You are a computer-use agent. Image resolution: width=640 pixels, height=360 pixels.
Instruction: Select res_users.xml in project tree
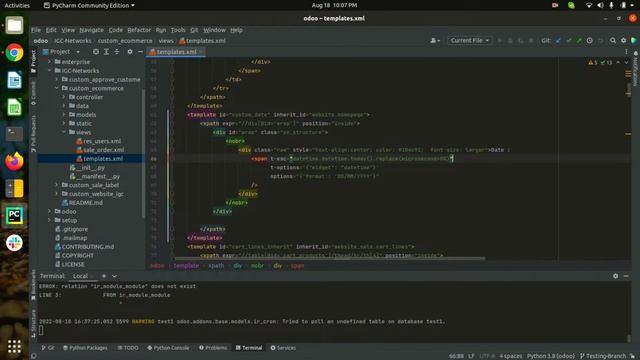98,141
